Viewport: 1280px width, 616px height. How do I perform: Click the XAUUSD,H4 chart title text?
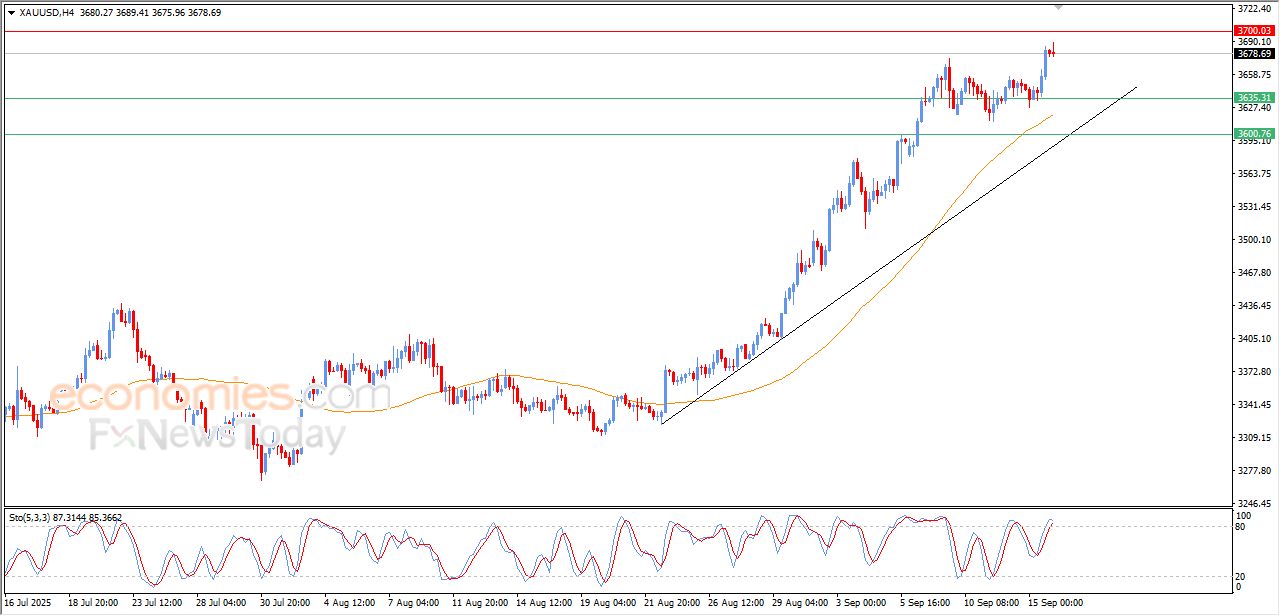(x=46, y=13)
